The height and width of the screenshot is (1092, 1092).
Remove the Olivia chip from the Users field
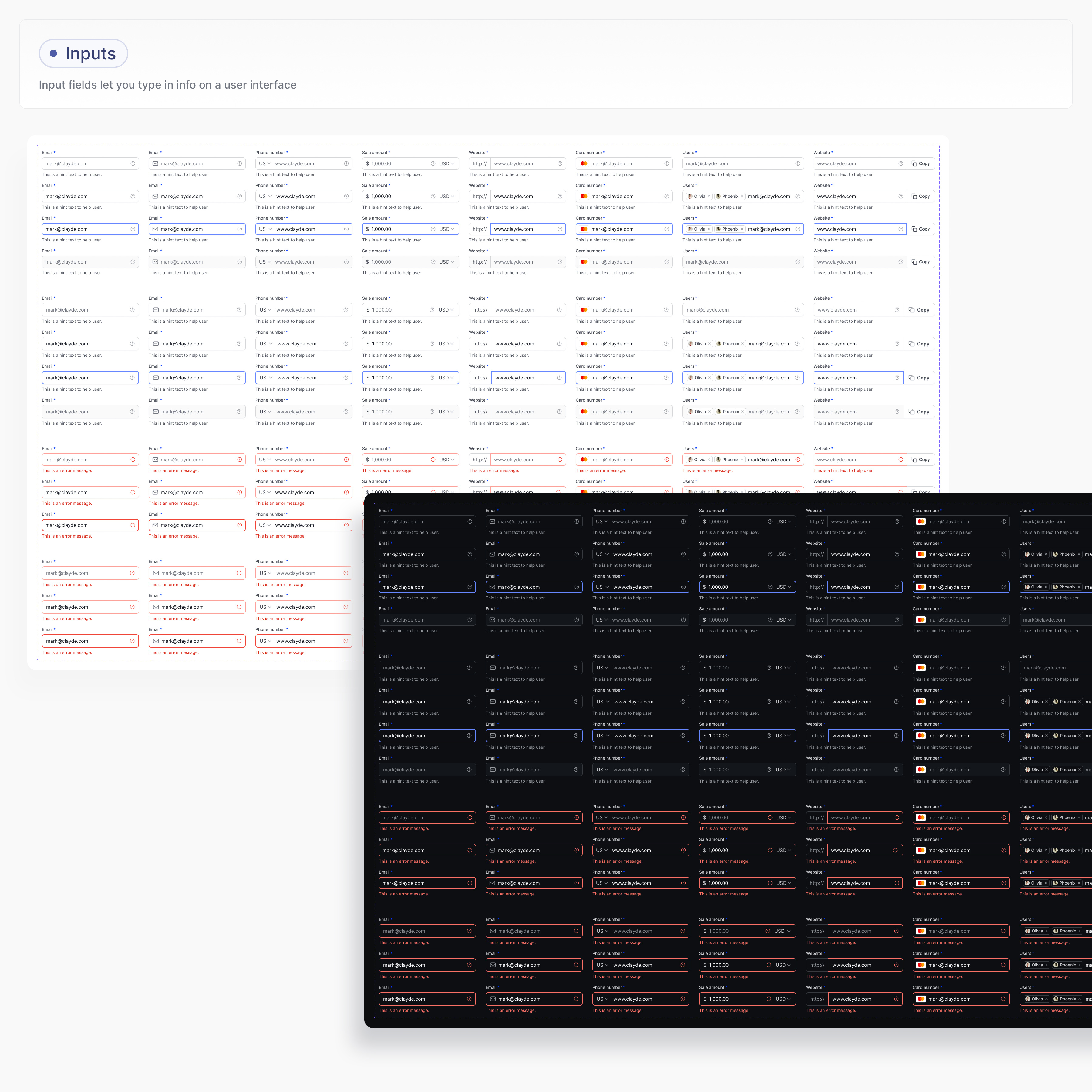pos(709,196)
